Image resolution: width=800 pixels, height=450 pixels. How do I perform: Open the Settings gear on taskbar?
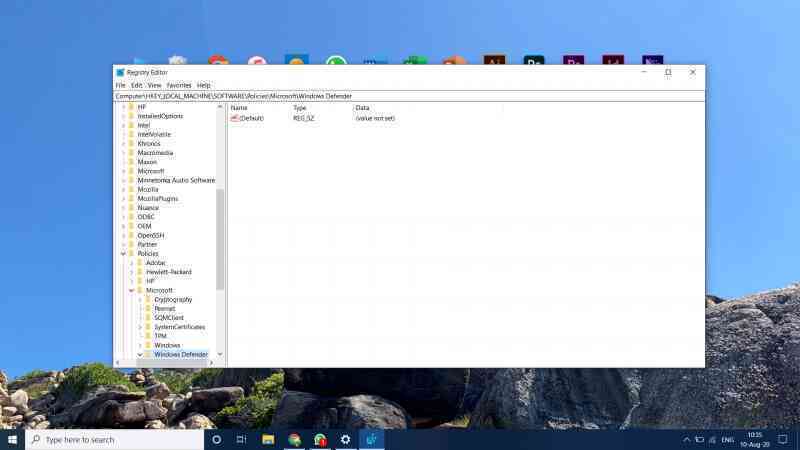pyautogui.click(x=345, y=439)
